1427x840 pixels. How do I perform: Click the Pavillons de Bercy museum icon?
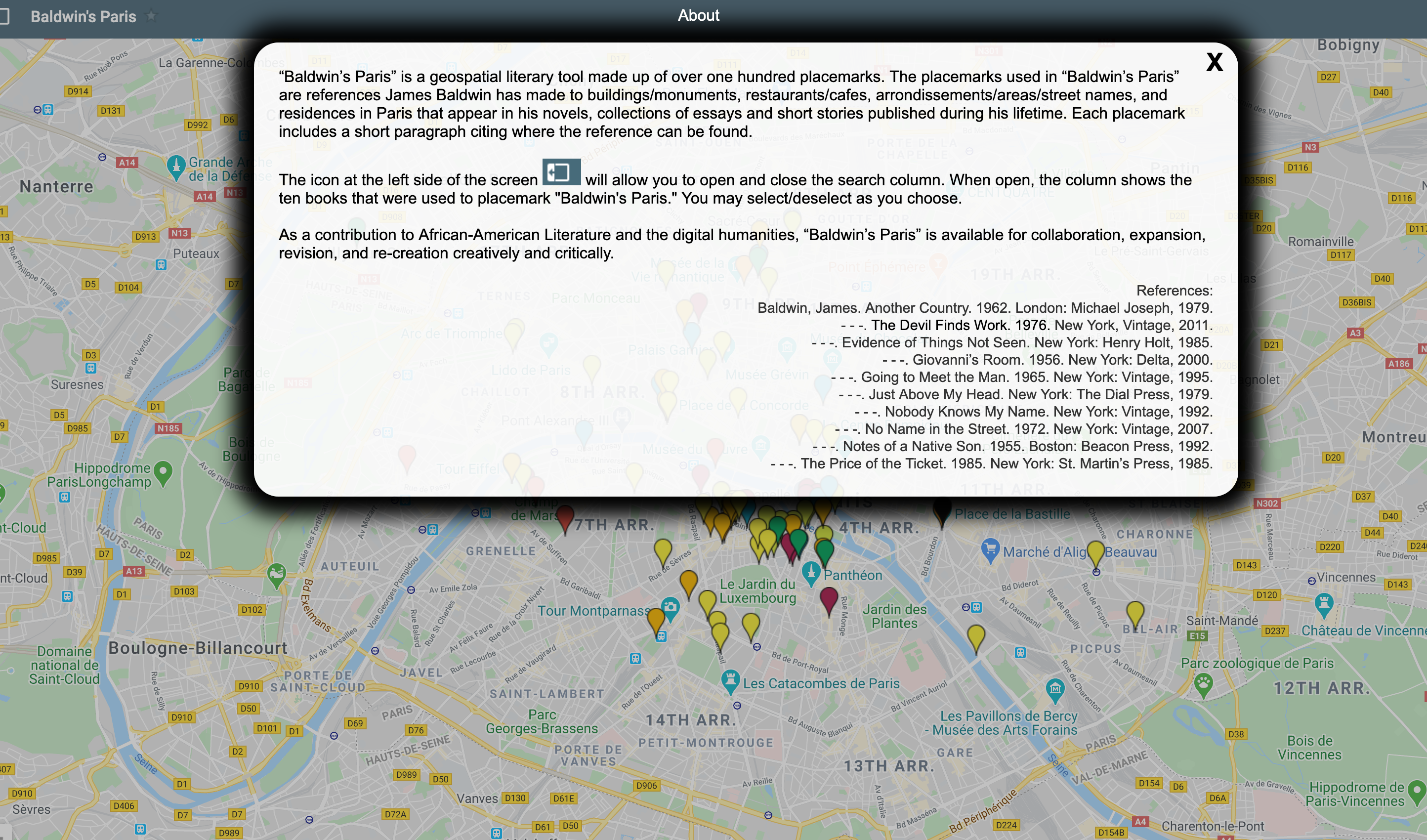pos(1055,690)
